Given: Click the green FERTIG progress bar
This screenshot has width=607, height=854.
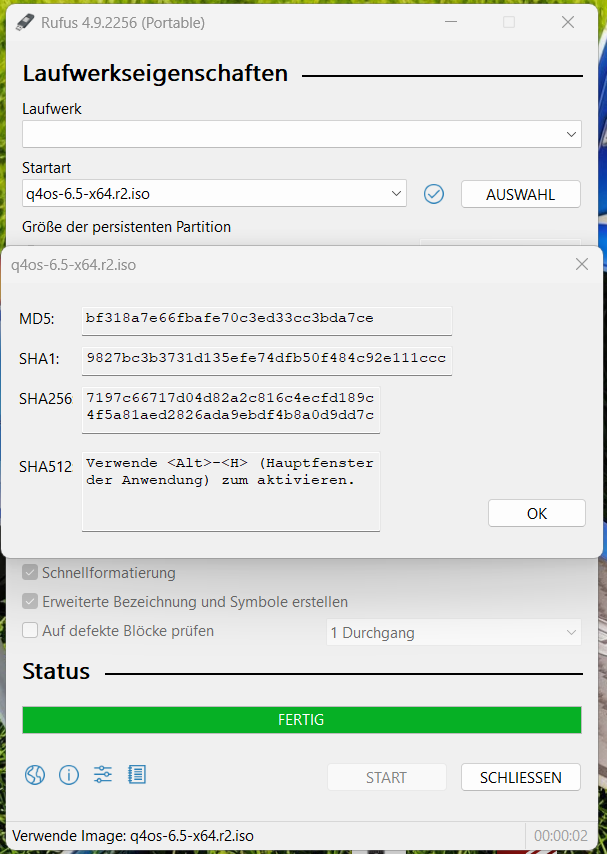Looking at the screenshot, I should 301,720.
